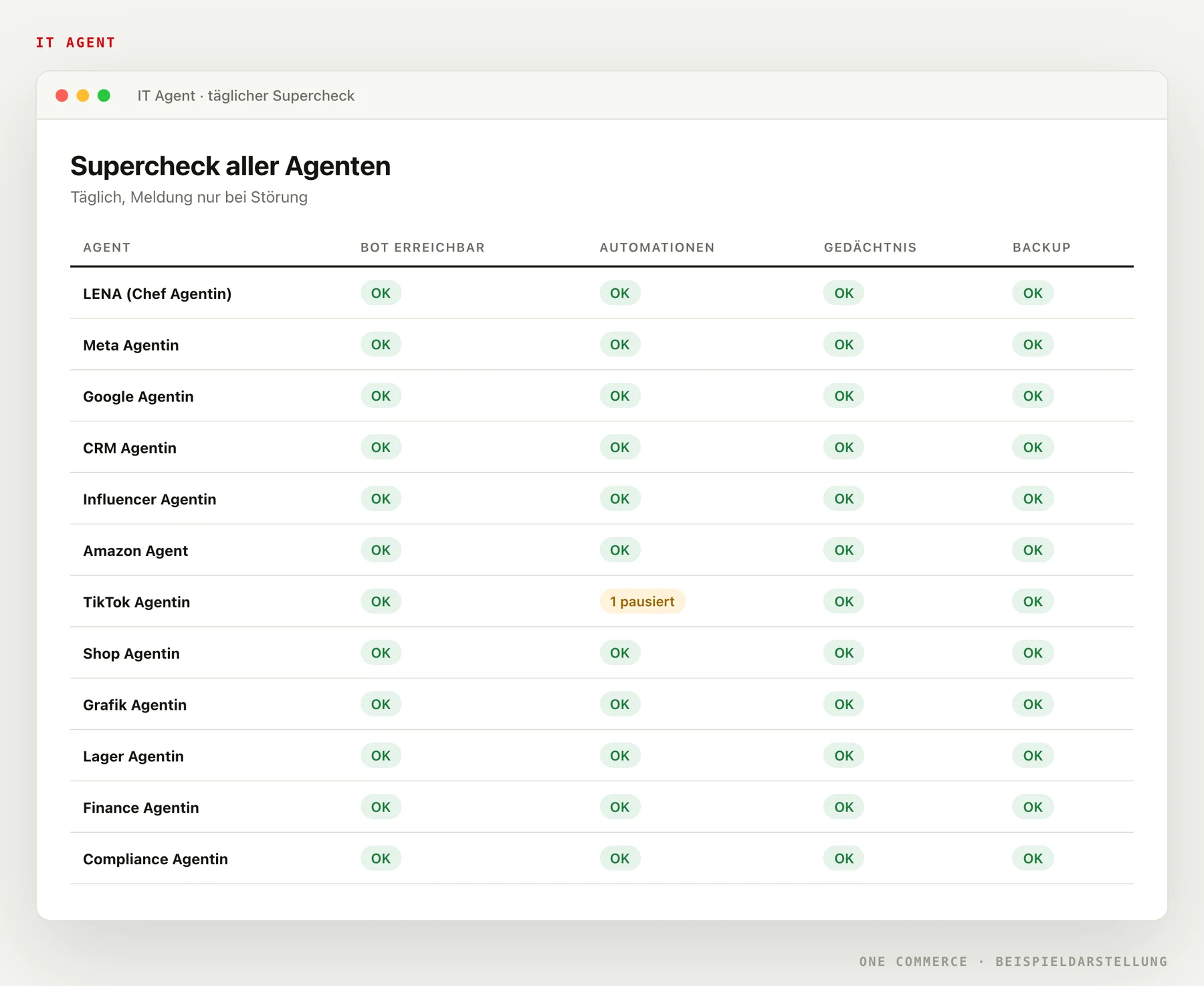
Task: Click the 'AGENT' column header
Action: (x=107, y=248)
